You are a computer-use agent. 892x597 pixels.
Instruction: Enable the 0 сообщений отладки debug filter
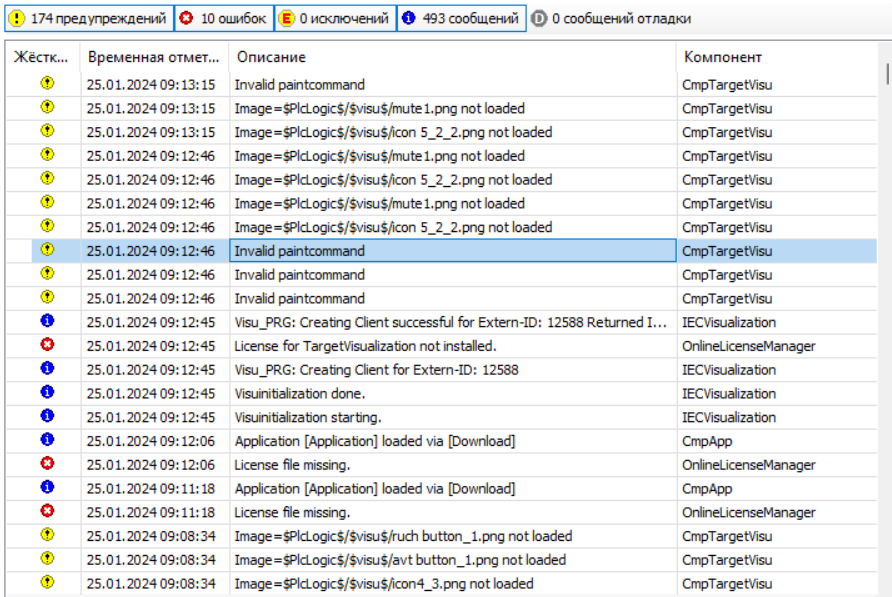612,19
